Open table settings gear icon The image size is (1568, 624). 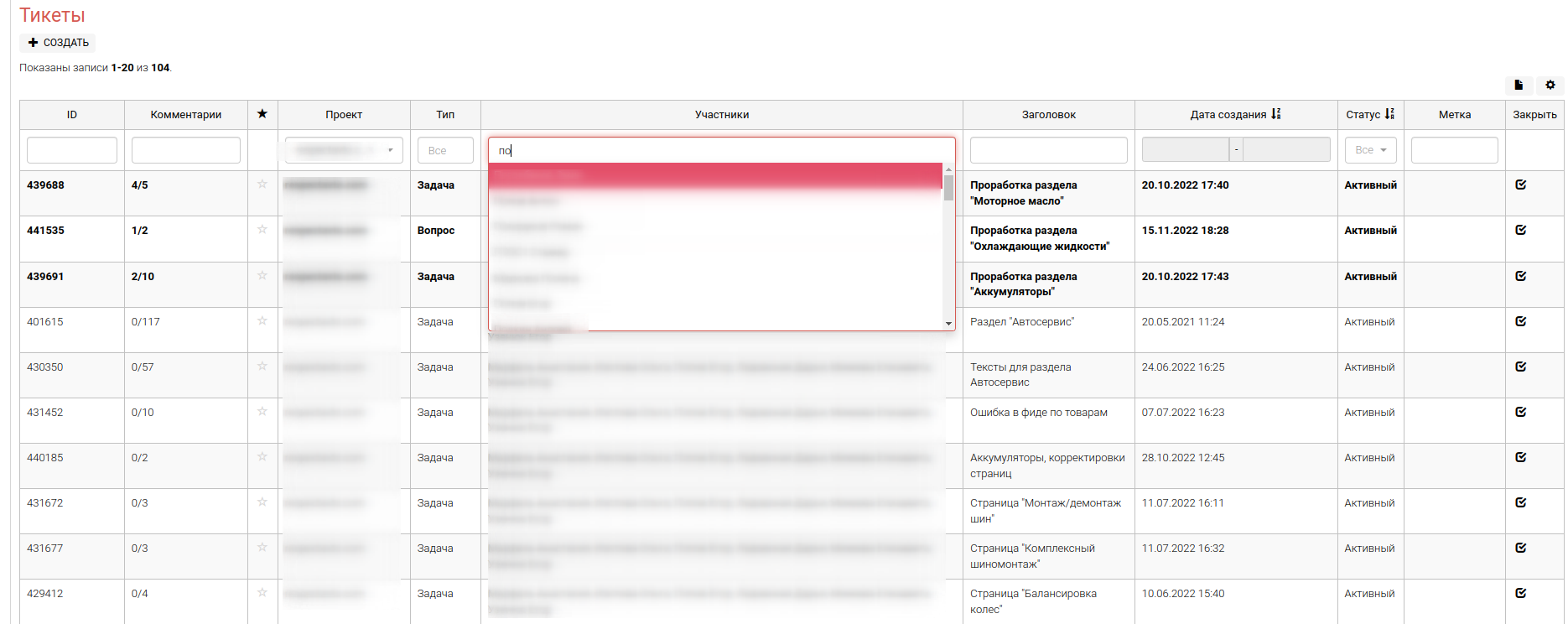click(1550, 85)
